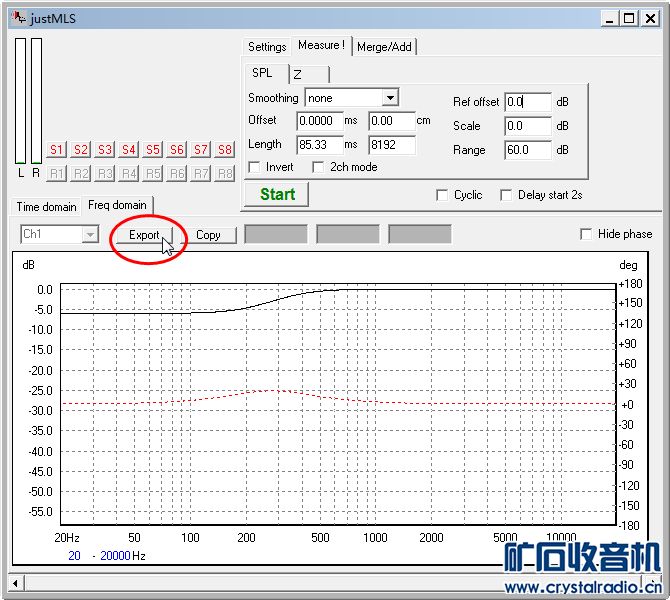Open the Merge/Add tab
This screenshot has height=600, width=670.
click(384, 46)
